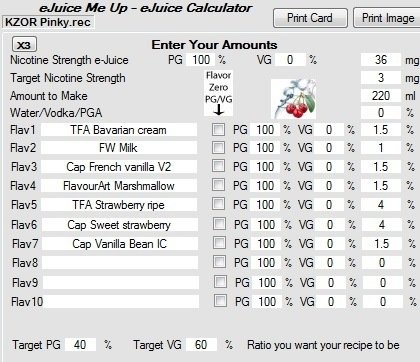Screen dimensions: 420x362
Task: Click the Print Card button
Action: click(x=310, y=18)
